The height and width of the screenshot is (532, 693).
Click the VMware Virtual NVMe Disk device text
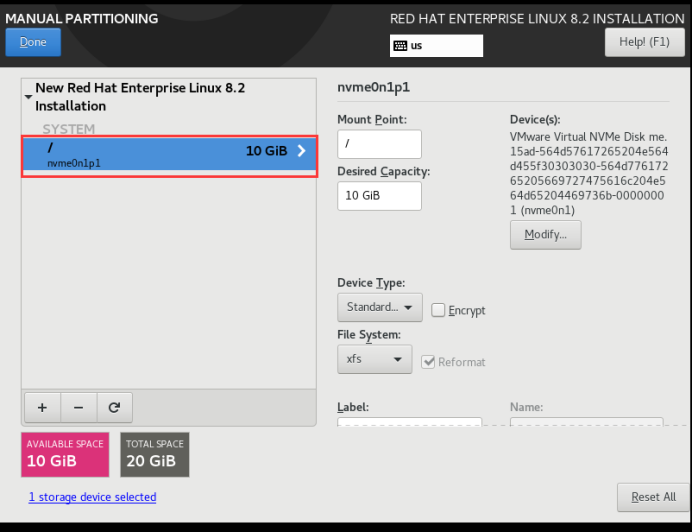589,173
